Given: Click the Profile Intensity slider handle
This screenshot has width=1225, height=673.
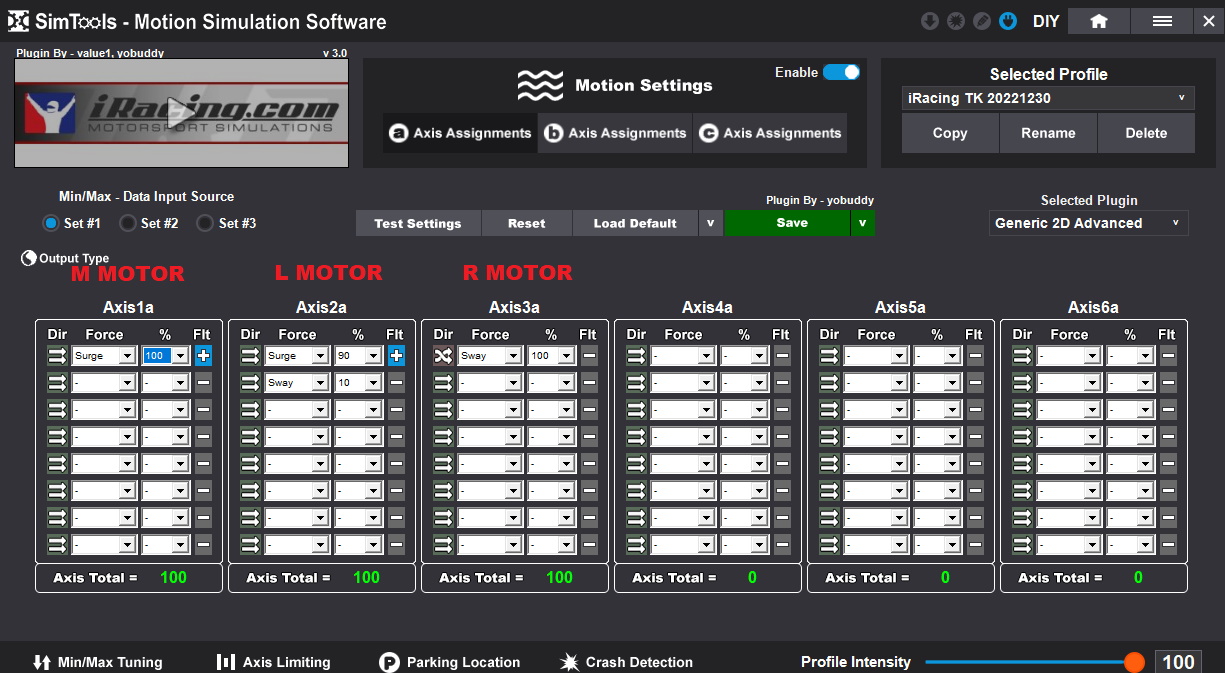Looking at the screenshot, I should point(1134,662).
